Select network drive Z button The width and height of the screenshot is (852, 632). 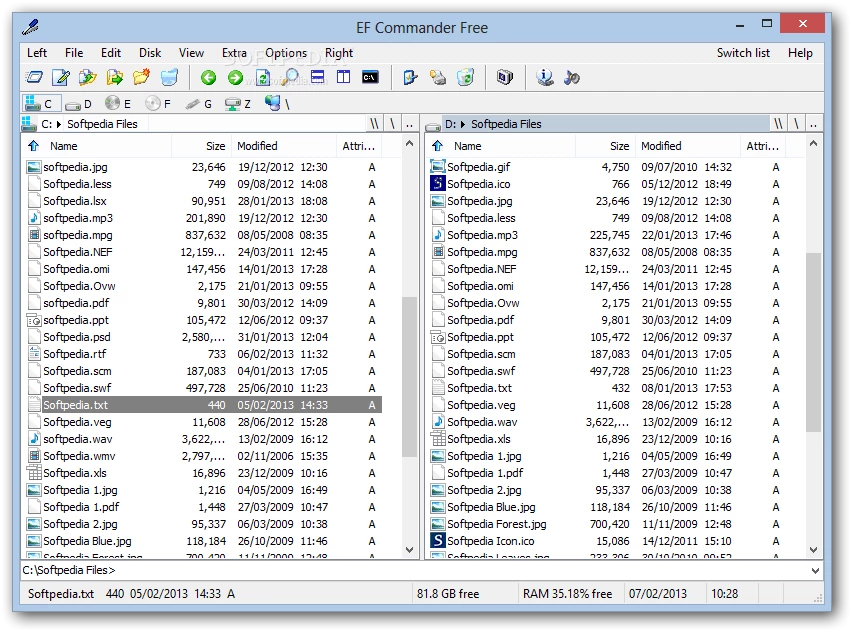[x=238, y=103]
